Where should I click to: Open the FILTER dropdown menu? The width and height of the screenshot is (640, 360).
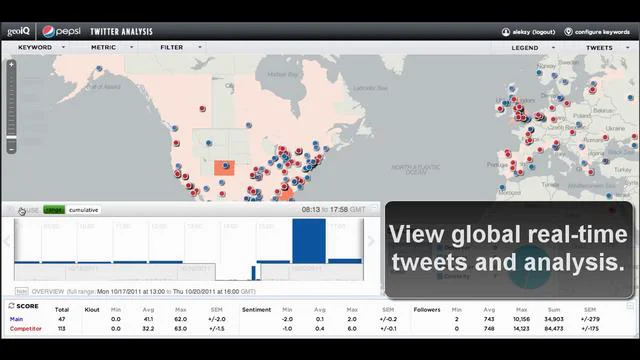coord(181,47)
